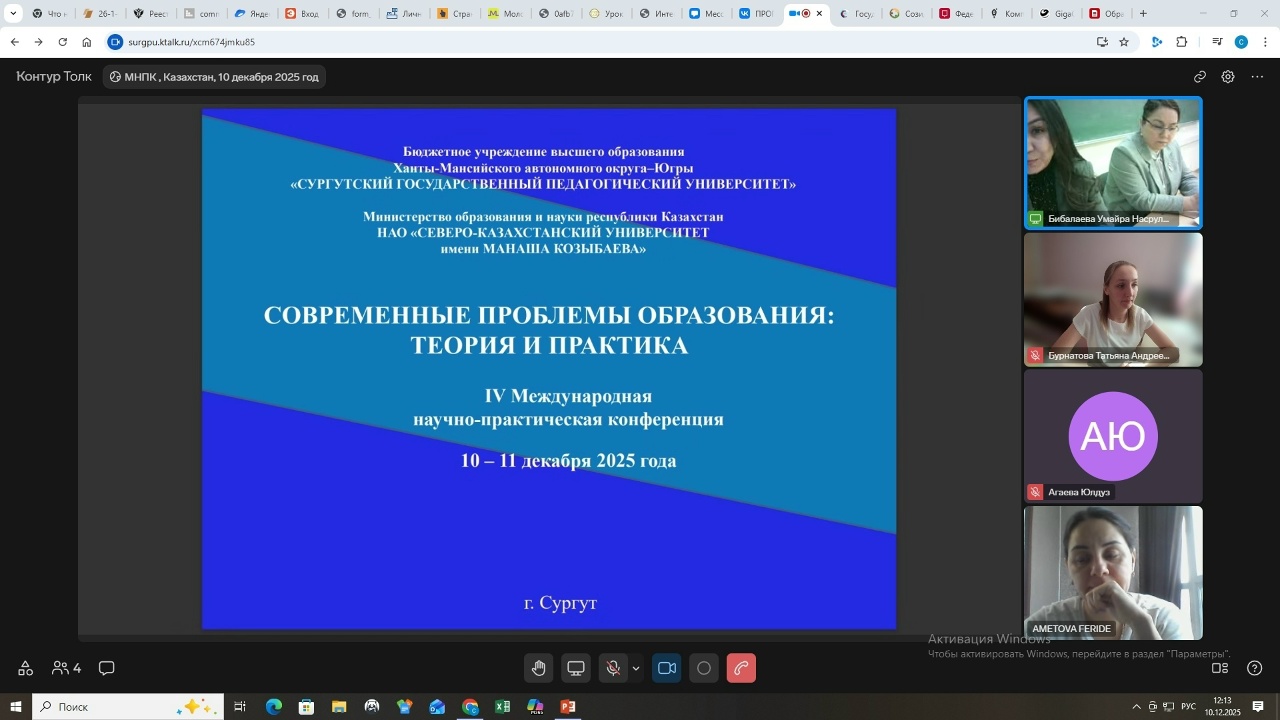This screenshot has height=720, width=1280.
Task: Open the Chrome three-dot menu
Action: click(x=1266, y=42)
